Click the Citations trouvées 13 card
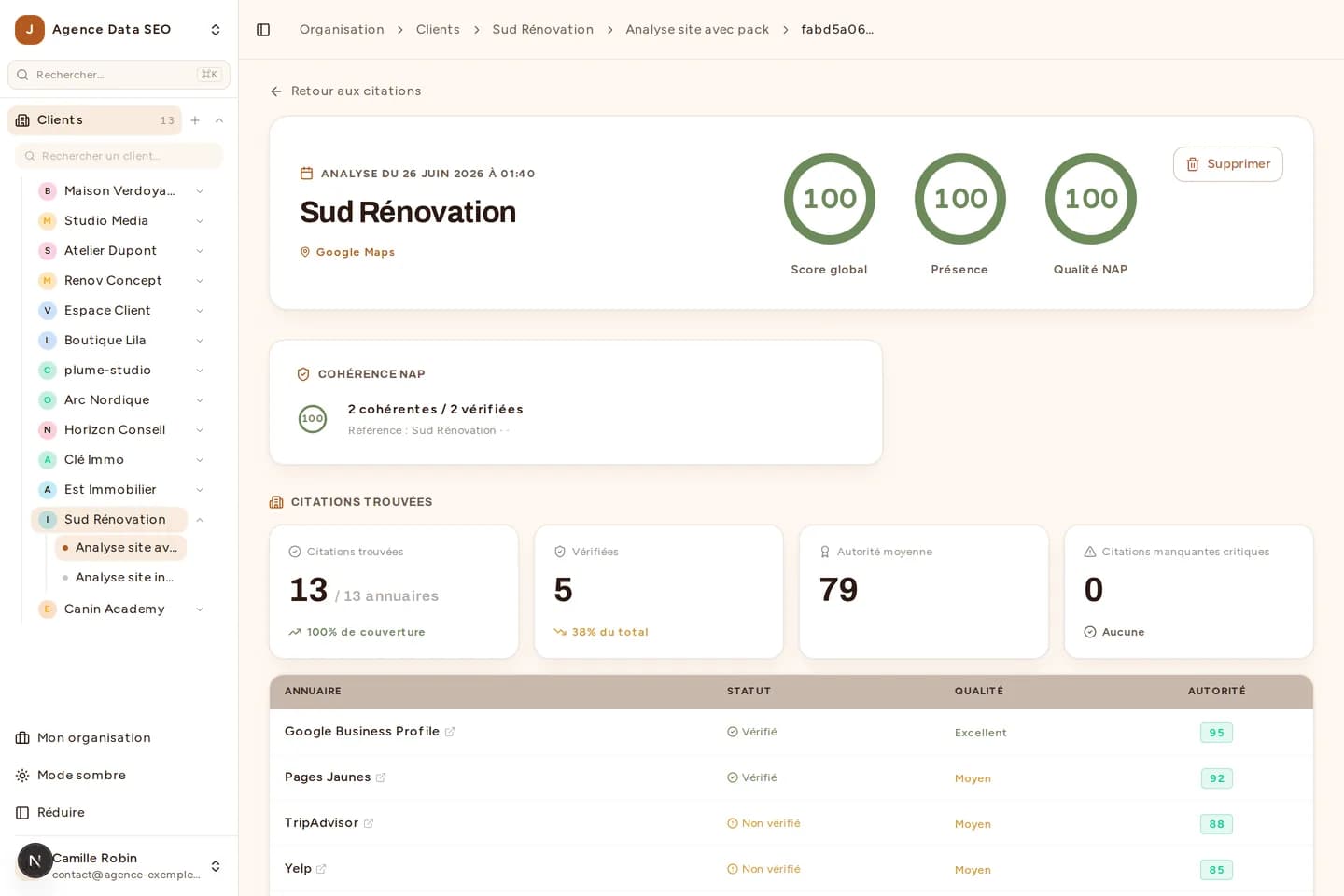This screenshot has height=896, width=1344. 394,592
